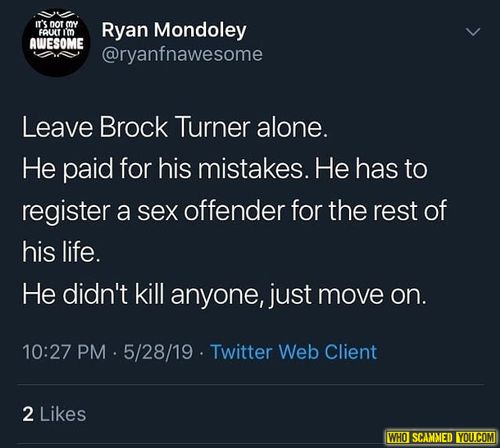Open the Twitter Web Client source link
500x448 pixels.
click(294, 352)
